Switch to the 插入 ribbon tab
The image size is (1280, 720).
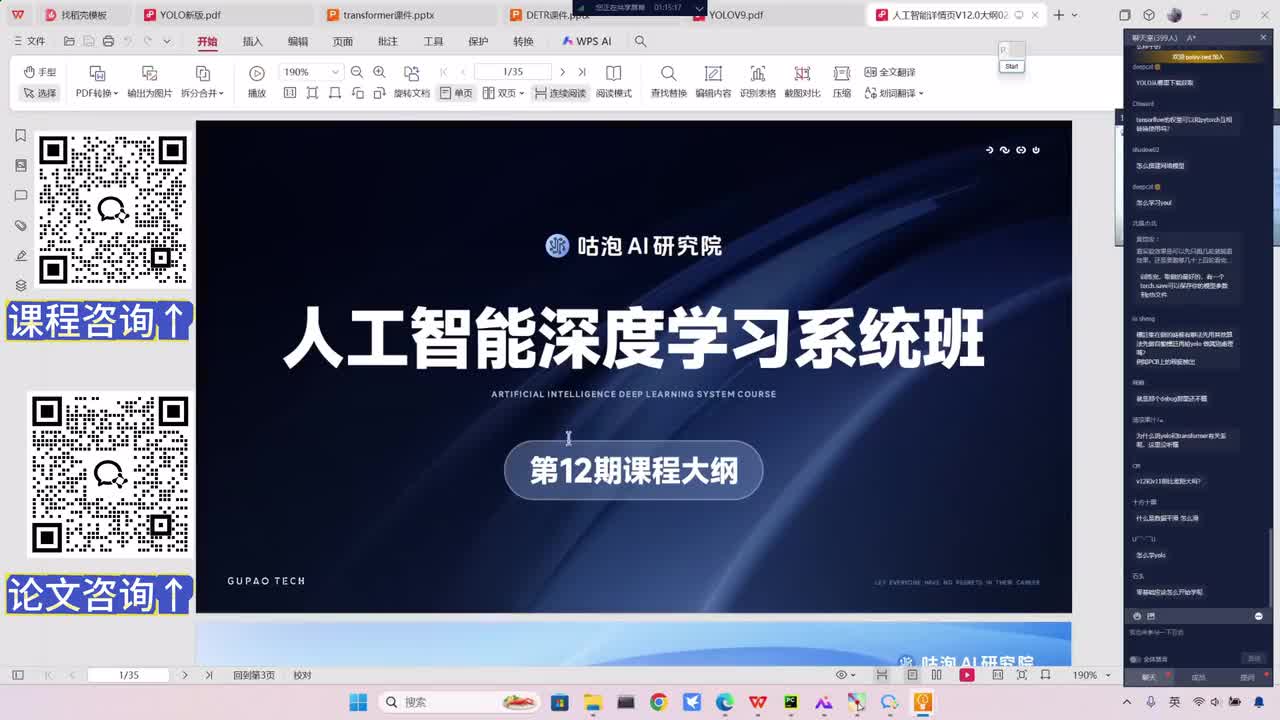click(253, 41)
